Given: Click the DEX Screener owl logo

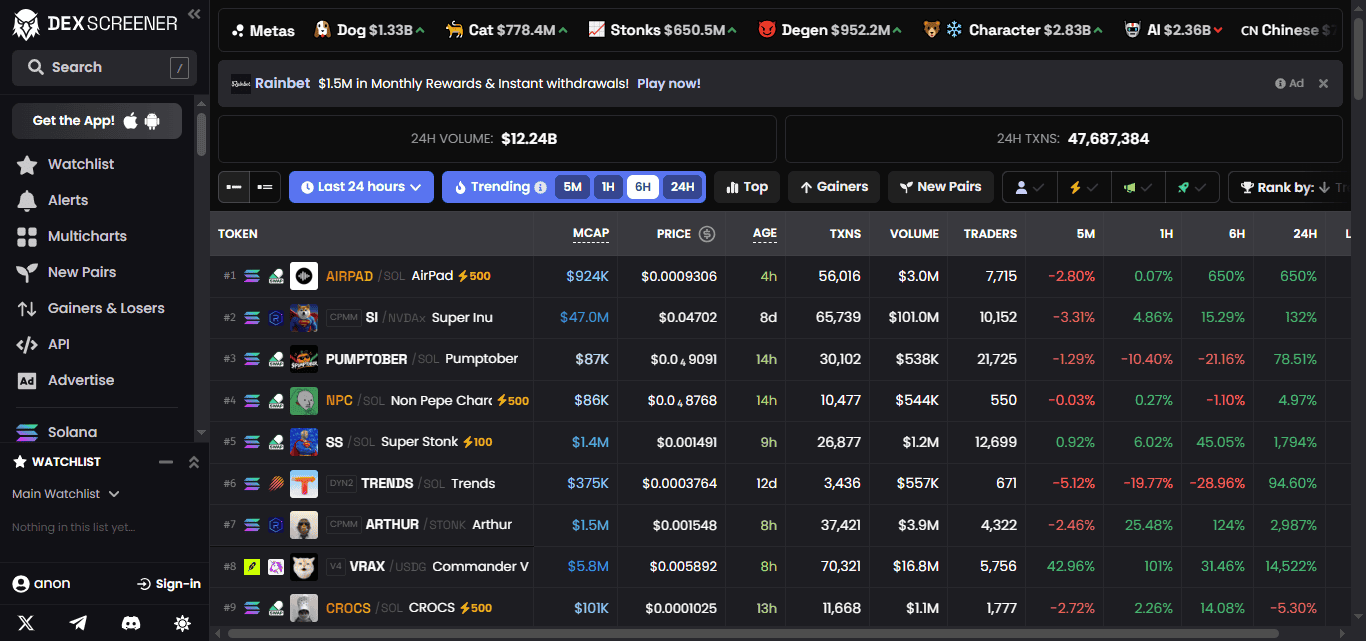Looking at the screenshot, I should tap(26, 24).
